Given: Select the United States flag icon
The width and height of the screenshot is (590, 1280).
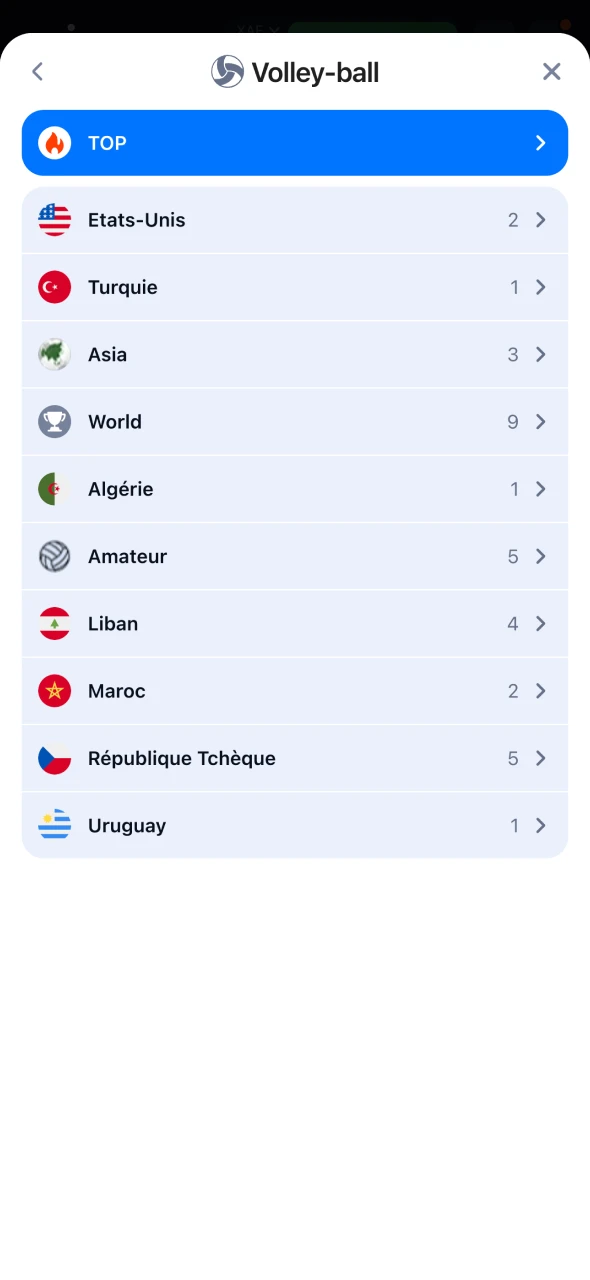Looking at the screenshot, I should point(54,220).
